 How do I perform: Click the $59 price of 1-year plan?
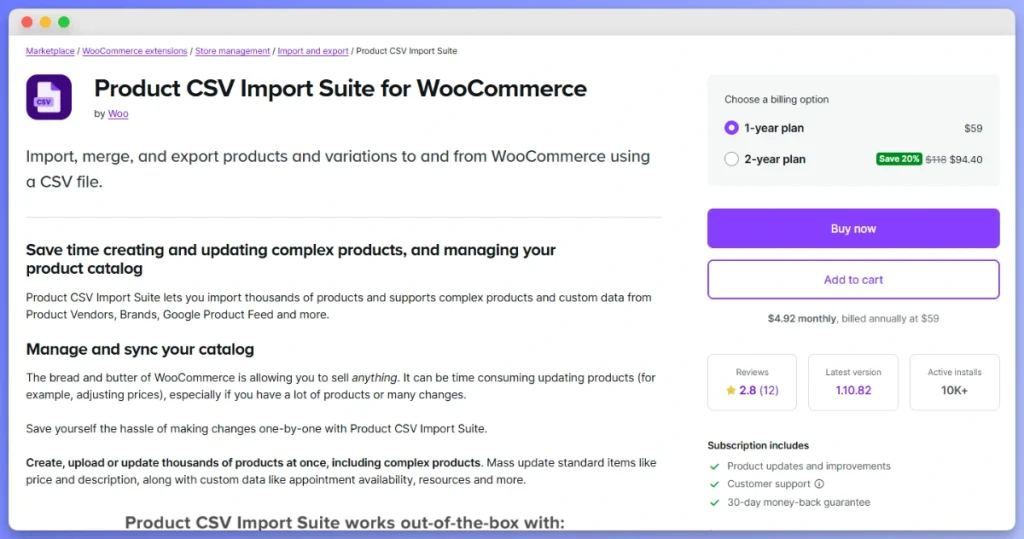point(973,129)
